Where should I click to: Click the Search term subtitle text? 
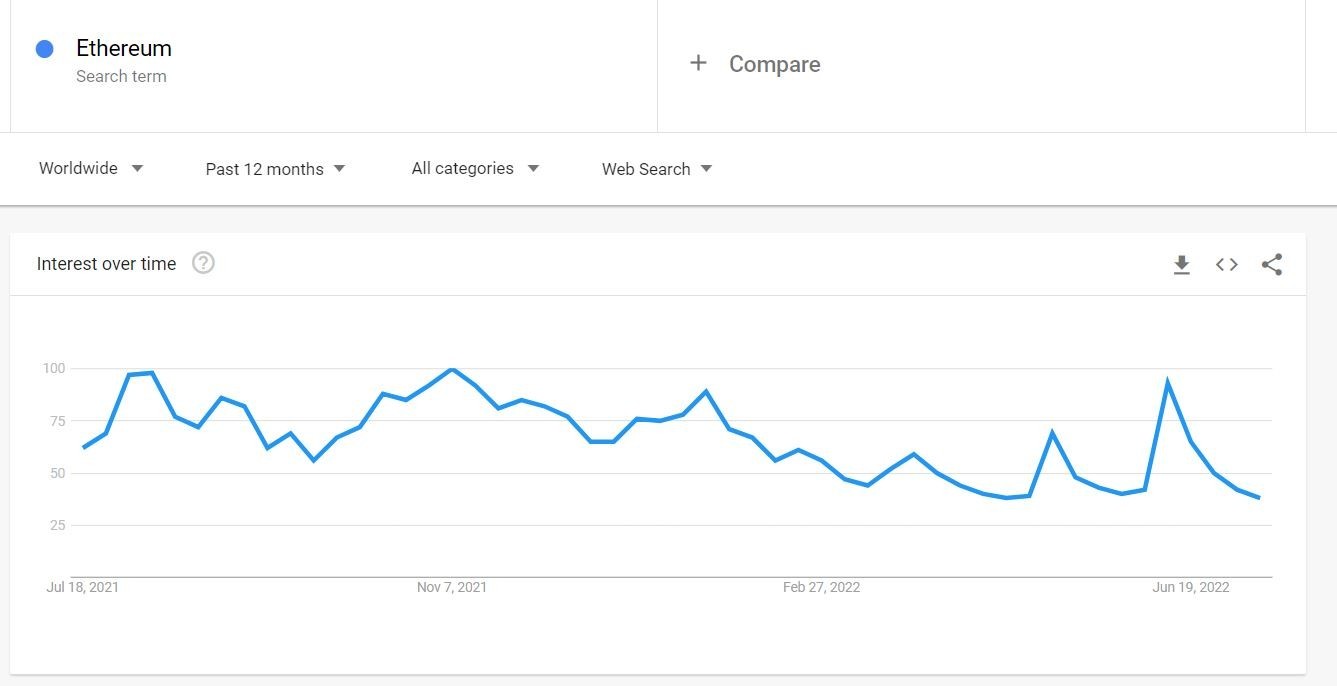pyautogui.click(x=121, y=76)
